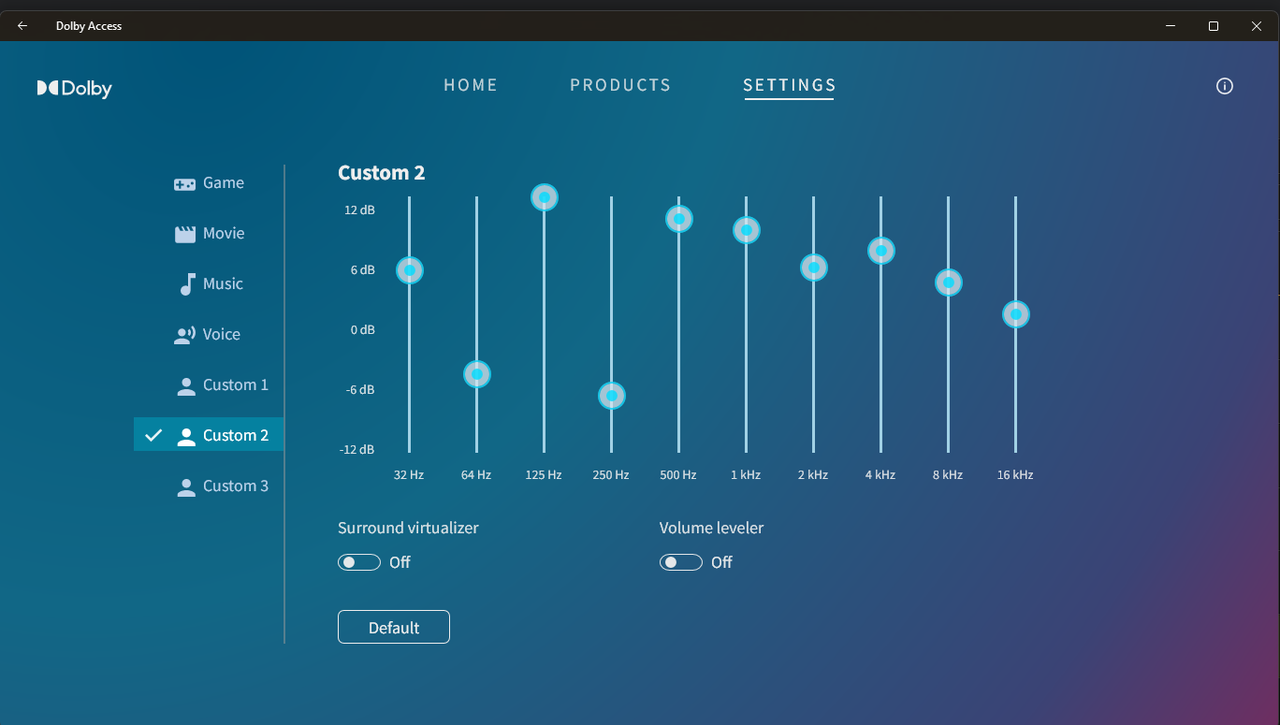Toggle the Surround virtualizer switch
Image resolution: width=1280 pixels, height=725 pixels.
click(x=359, y=562)
